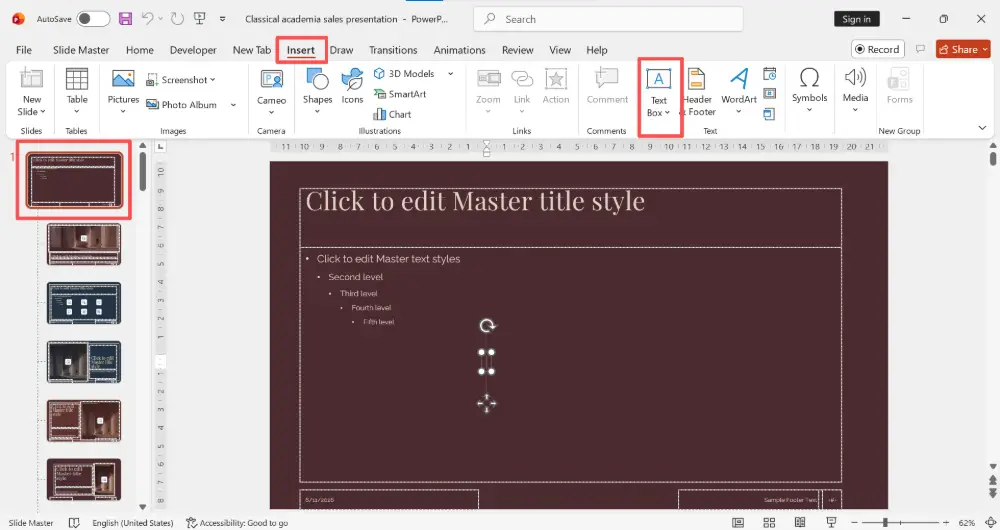Click the Photo Album button
This screenshot has height=530, width=1000.
point(182,105)
